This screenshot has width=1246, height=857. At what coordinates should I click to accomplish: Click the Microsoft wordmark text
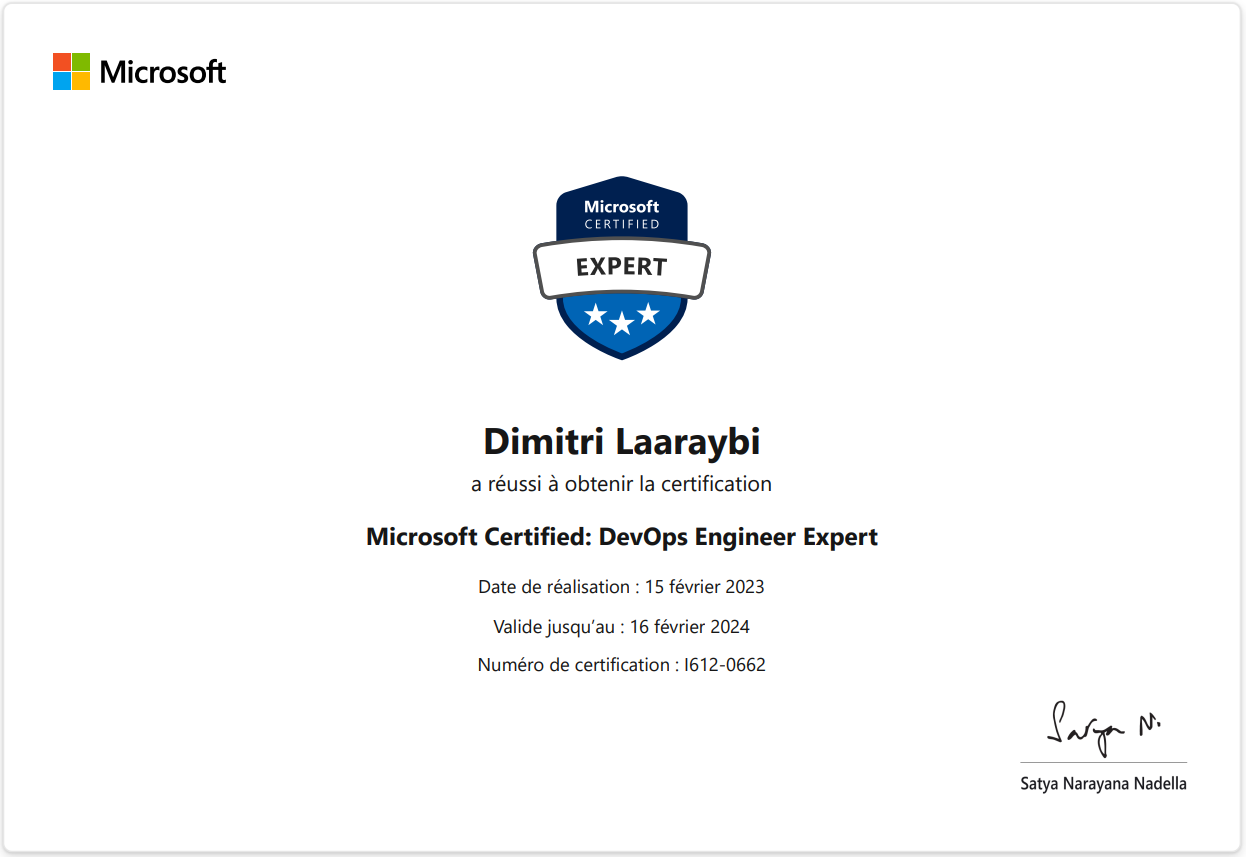click(x=163, y=72)
